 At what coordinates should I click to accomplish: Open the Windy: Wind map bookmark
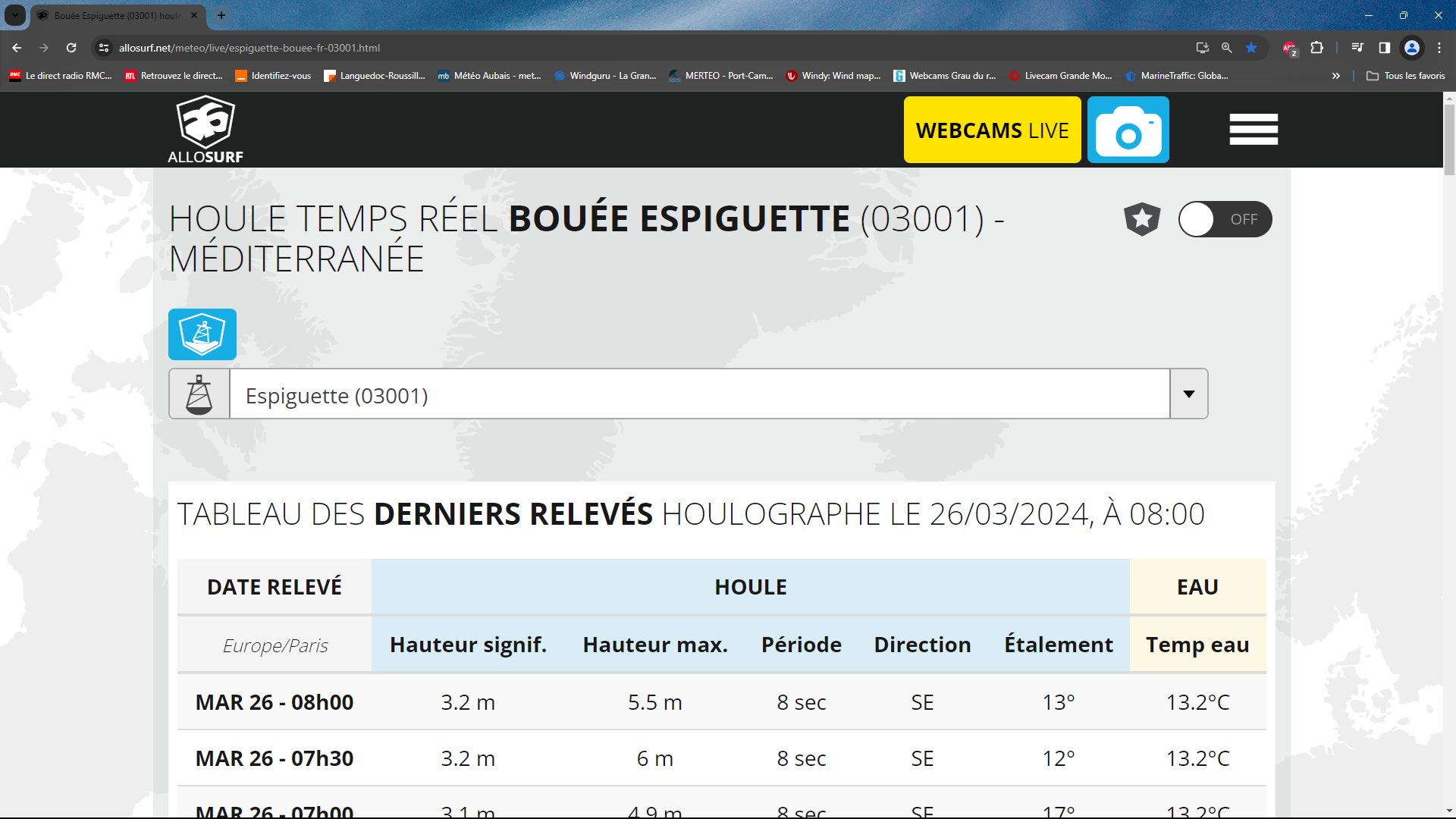point(834,76)
